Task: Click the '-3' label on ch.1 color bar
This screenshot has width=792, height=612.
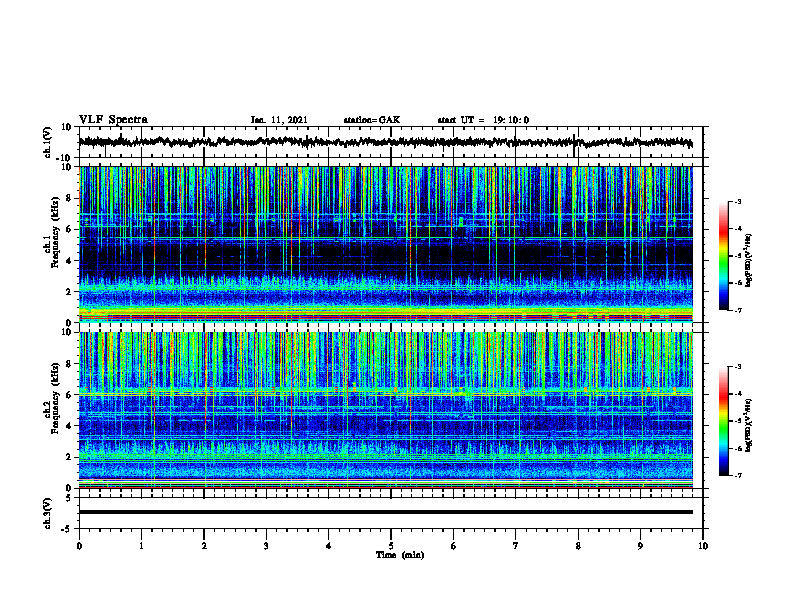Action: pos(738,201)
